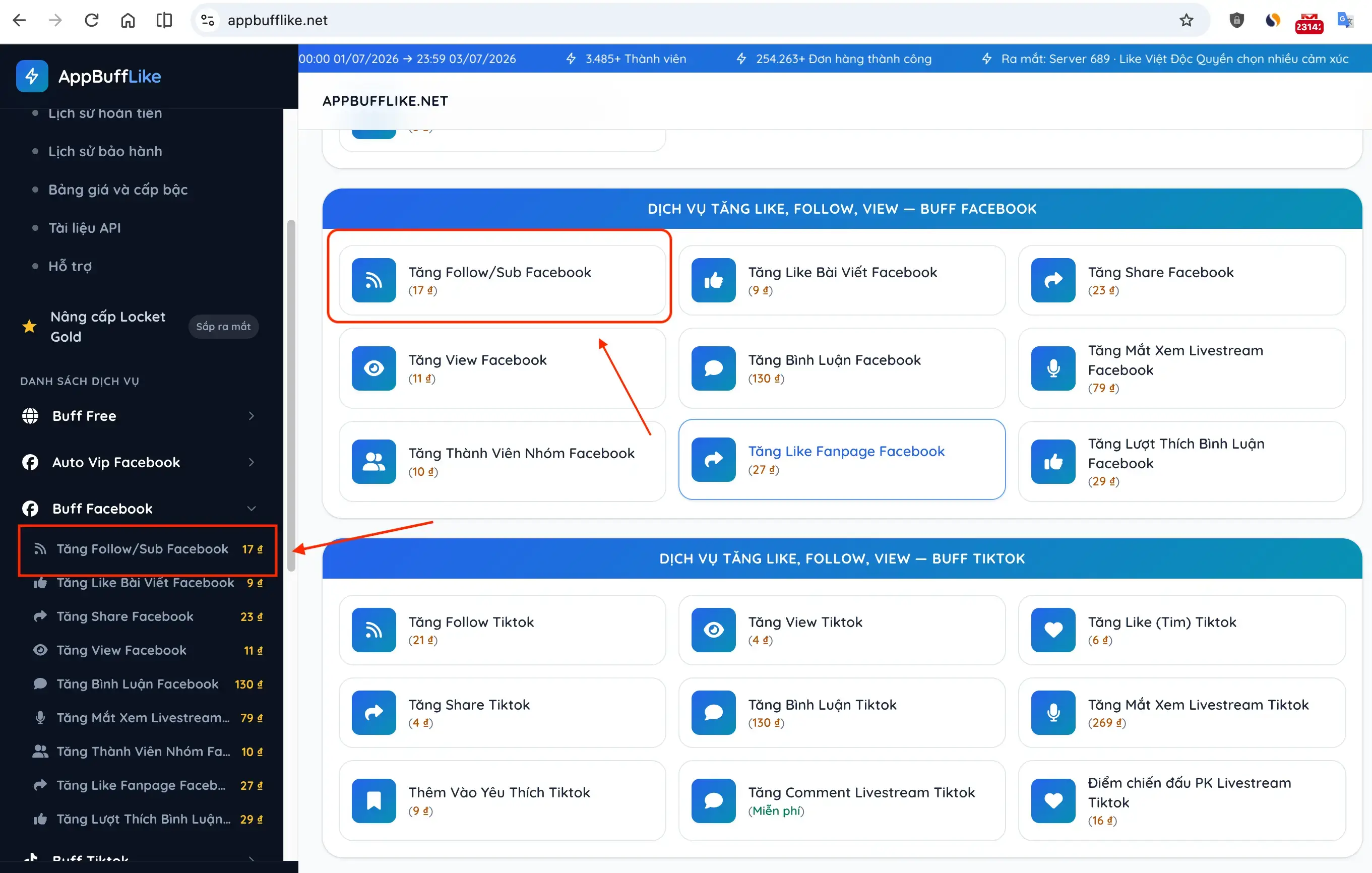Bookmark this page with the star icon
Image resolution: width=1372 pixels, height=873 pixels.
[x=1186, y=21]
